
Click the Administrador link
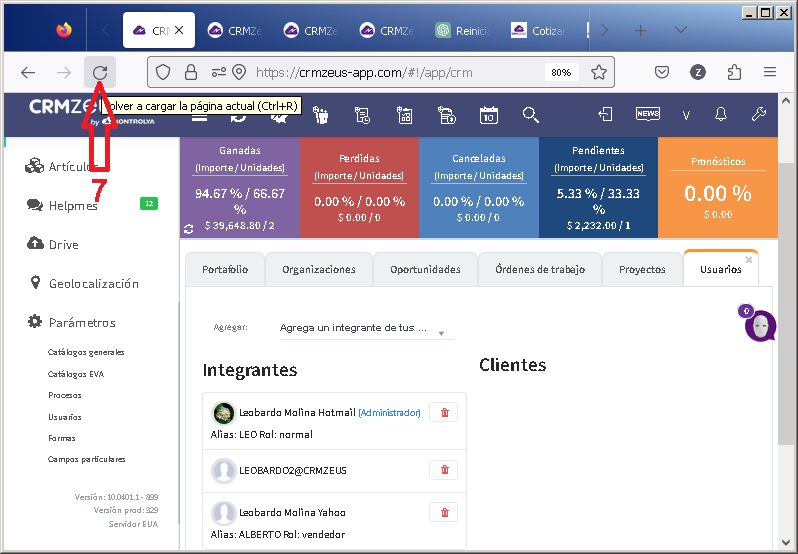point(389,412)
